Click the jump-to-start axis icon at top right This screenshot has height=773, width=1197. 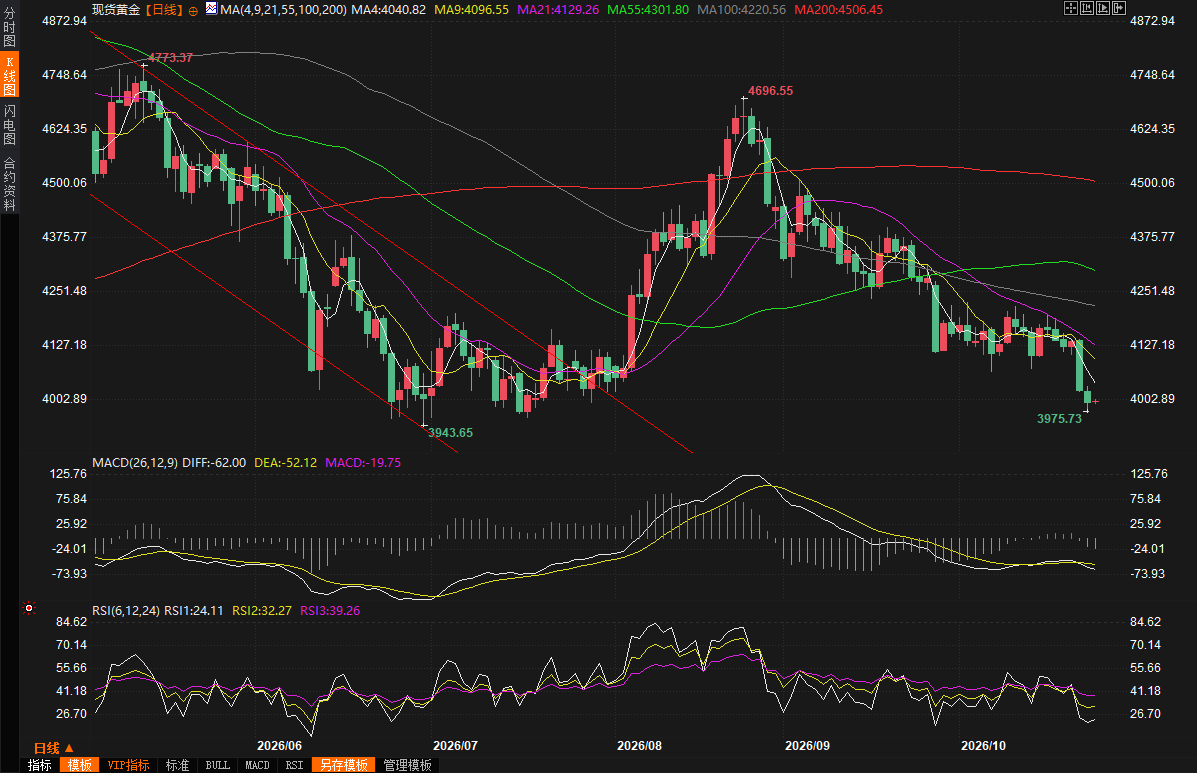click(1086, 8)
